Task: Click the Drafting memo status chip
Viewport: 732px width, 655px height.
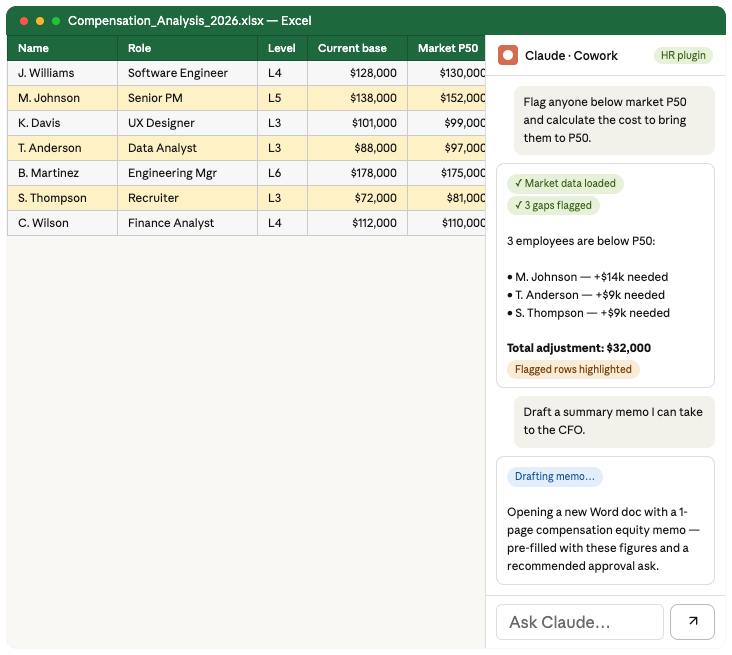Action: 555,476
